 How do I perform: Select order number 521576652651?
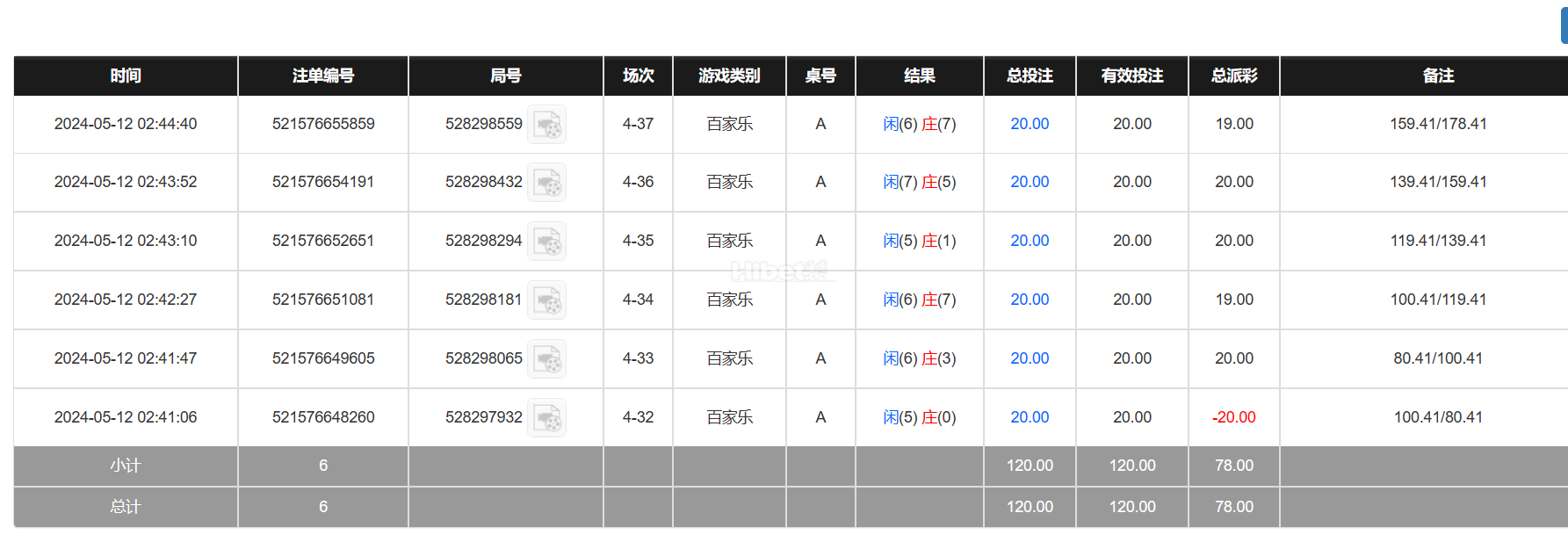(x=323, y=241)
